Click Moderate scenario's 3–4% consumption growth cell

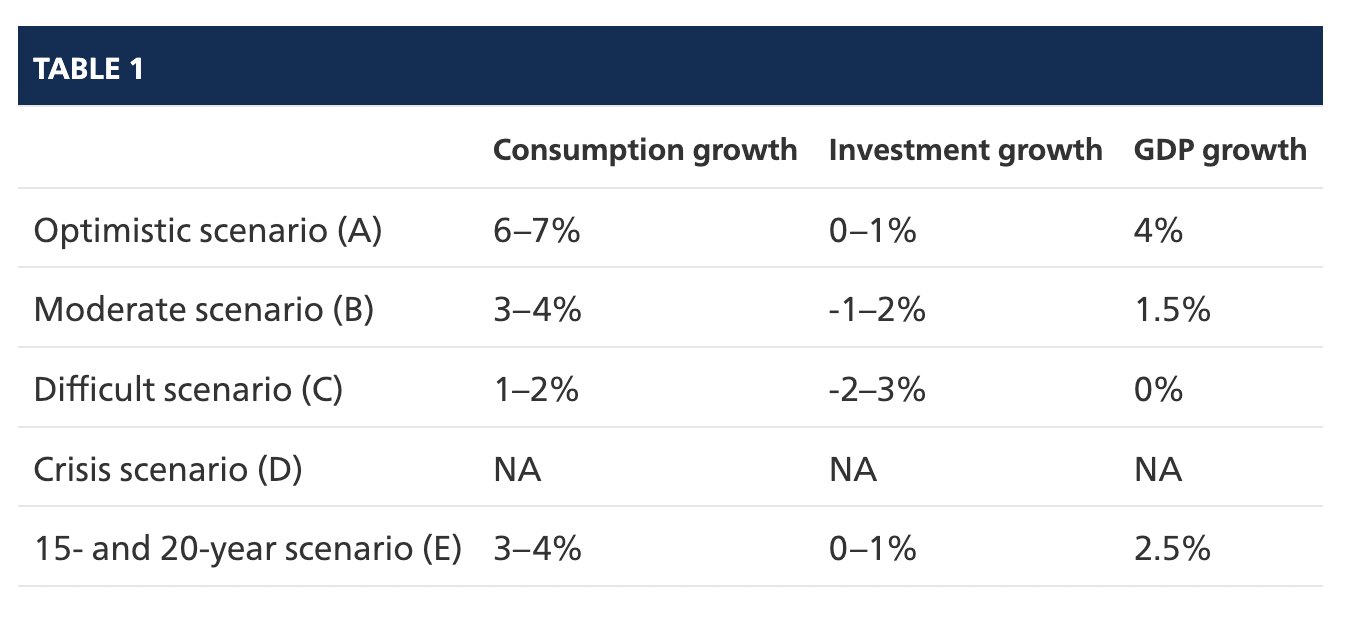click(537, 310)
